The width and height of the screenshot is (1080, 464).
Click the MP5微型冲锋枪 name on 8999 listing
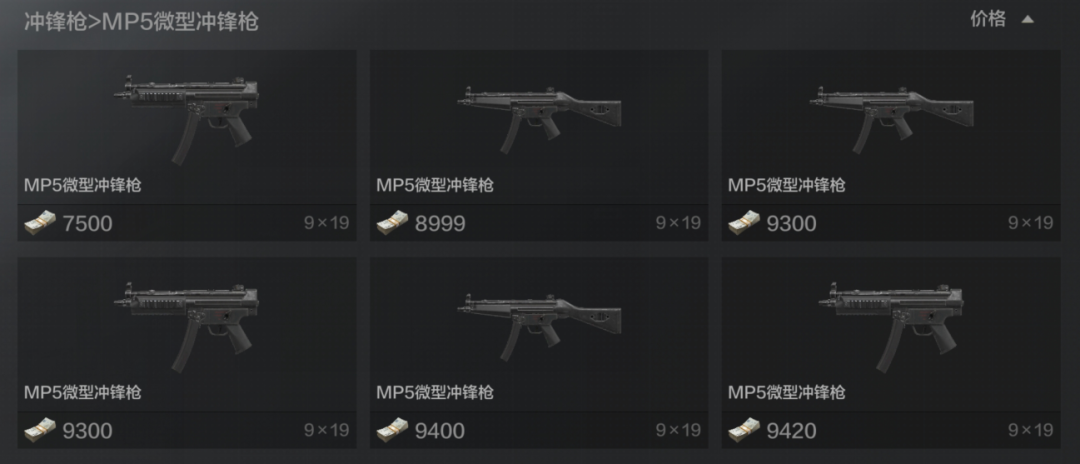pos(435,185)
